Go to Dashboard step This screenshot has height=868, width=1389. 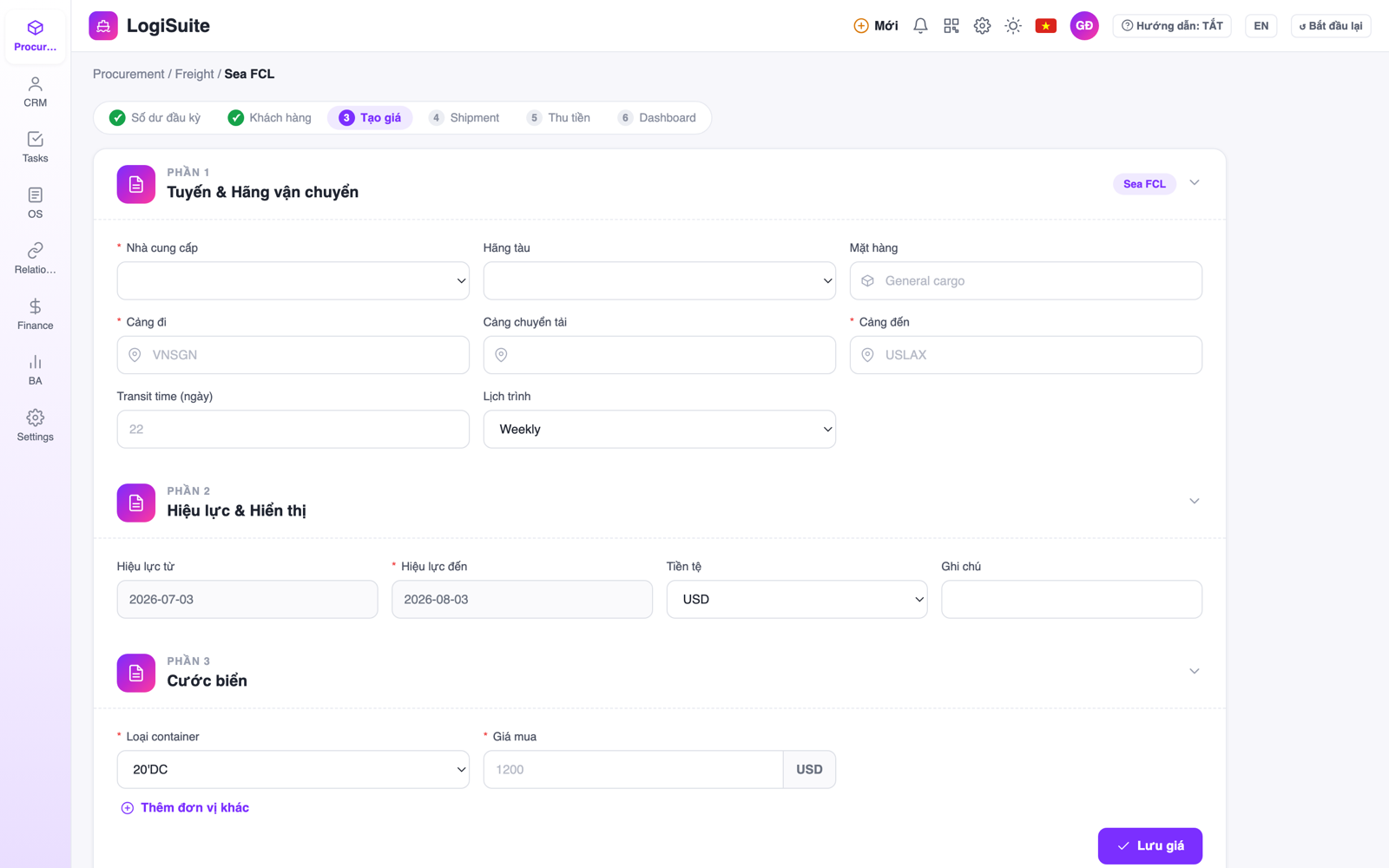pyautogui.click(x=657, y=118)
